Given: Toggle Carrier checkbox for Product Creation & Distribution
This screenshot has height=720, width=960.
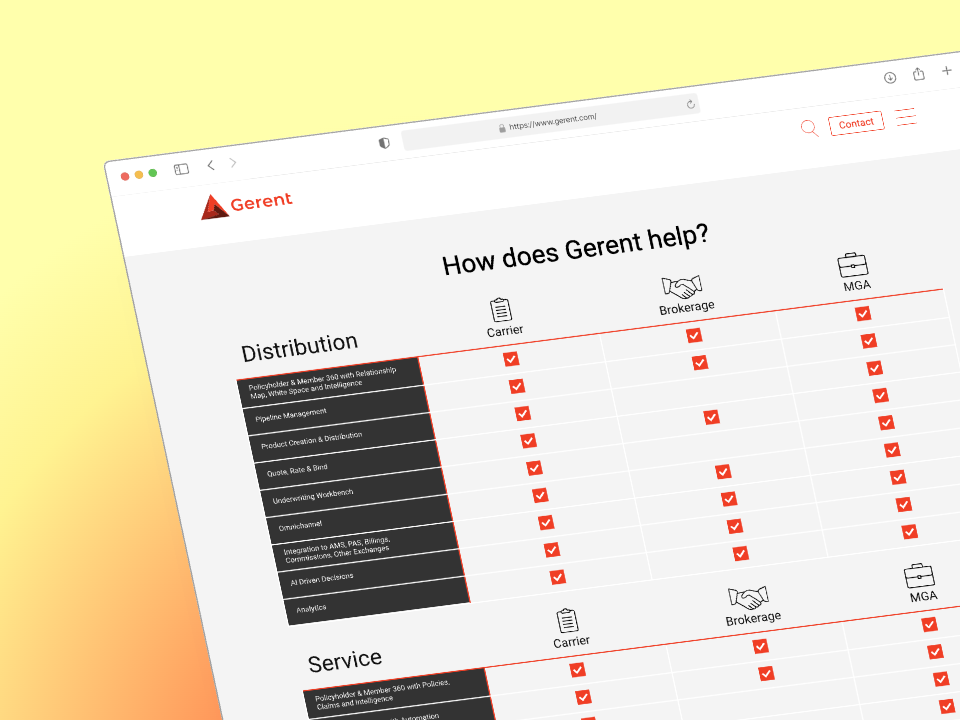Looking at the screenshot, I should click(523, 413).
